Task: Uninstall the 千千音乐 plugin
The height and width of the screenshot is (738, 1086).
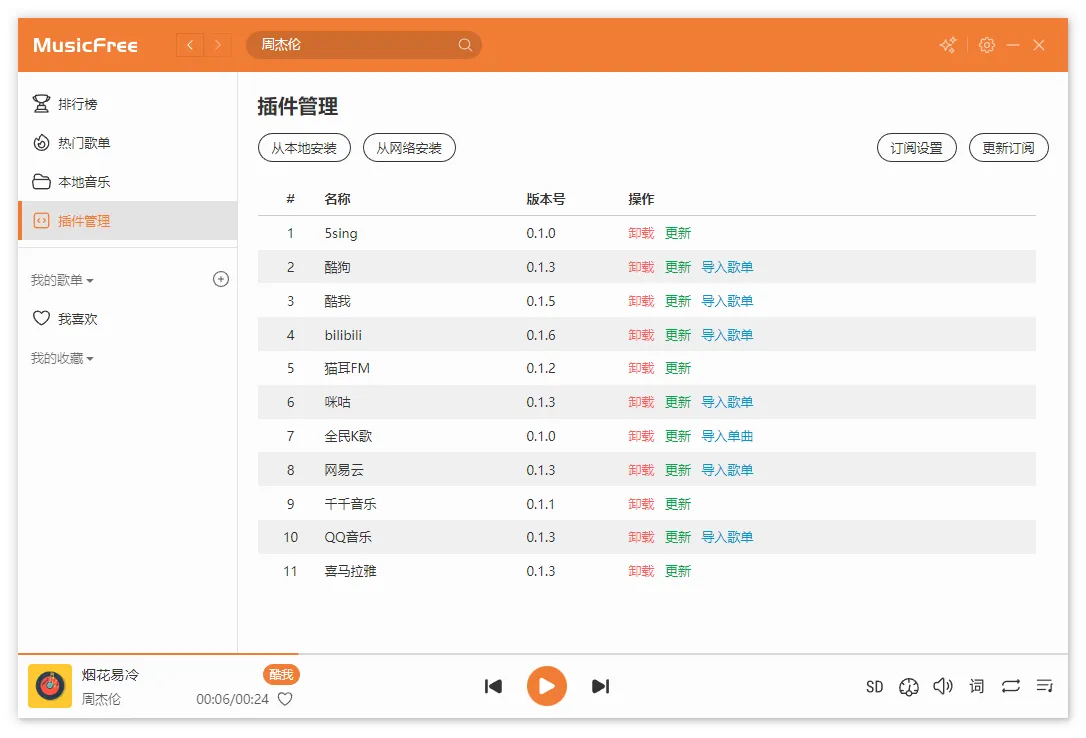Action: coord(641,504)
